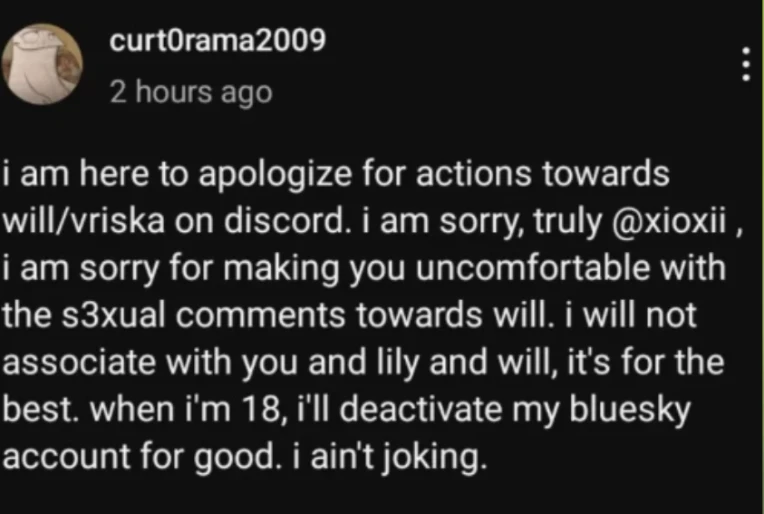
Task: Click the word "account" in the comment
Action: (67, 457)
